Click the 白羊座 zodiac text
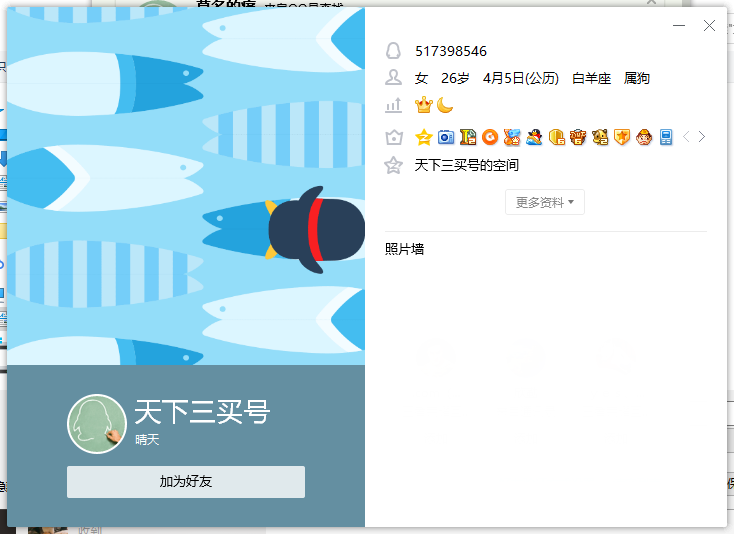 point(591,78)
